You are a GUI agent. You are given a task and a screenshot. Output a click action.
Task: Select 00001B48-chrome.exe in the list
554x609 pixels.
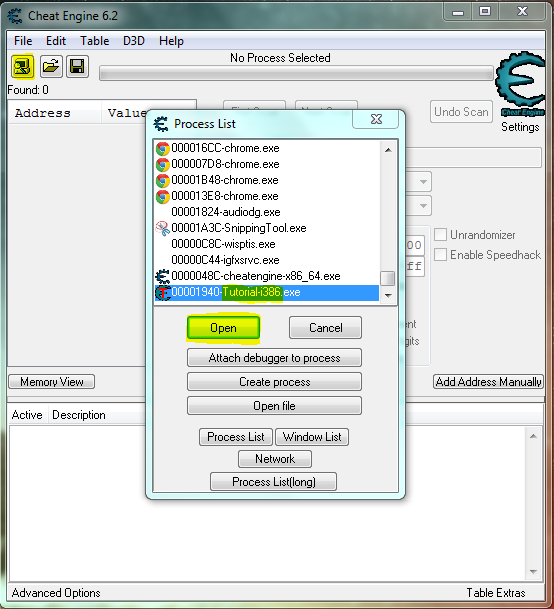click(267, 180)
